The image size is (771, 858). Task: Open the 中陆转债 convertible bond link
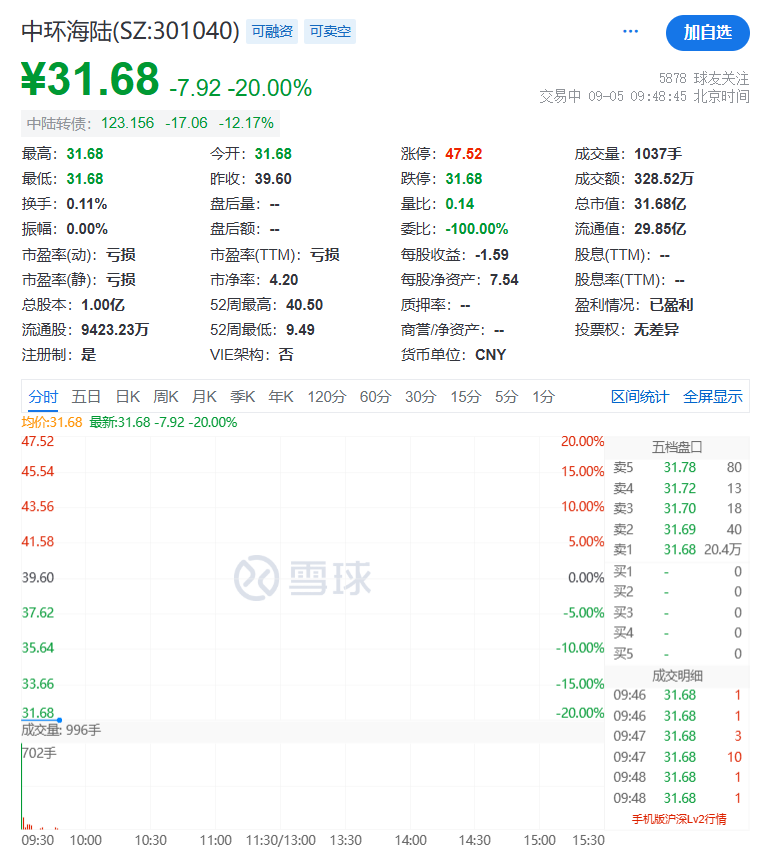click(58, 123)
